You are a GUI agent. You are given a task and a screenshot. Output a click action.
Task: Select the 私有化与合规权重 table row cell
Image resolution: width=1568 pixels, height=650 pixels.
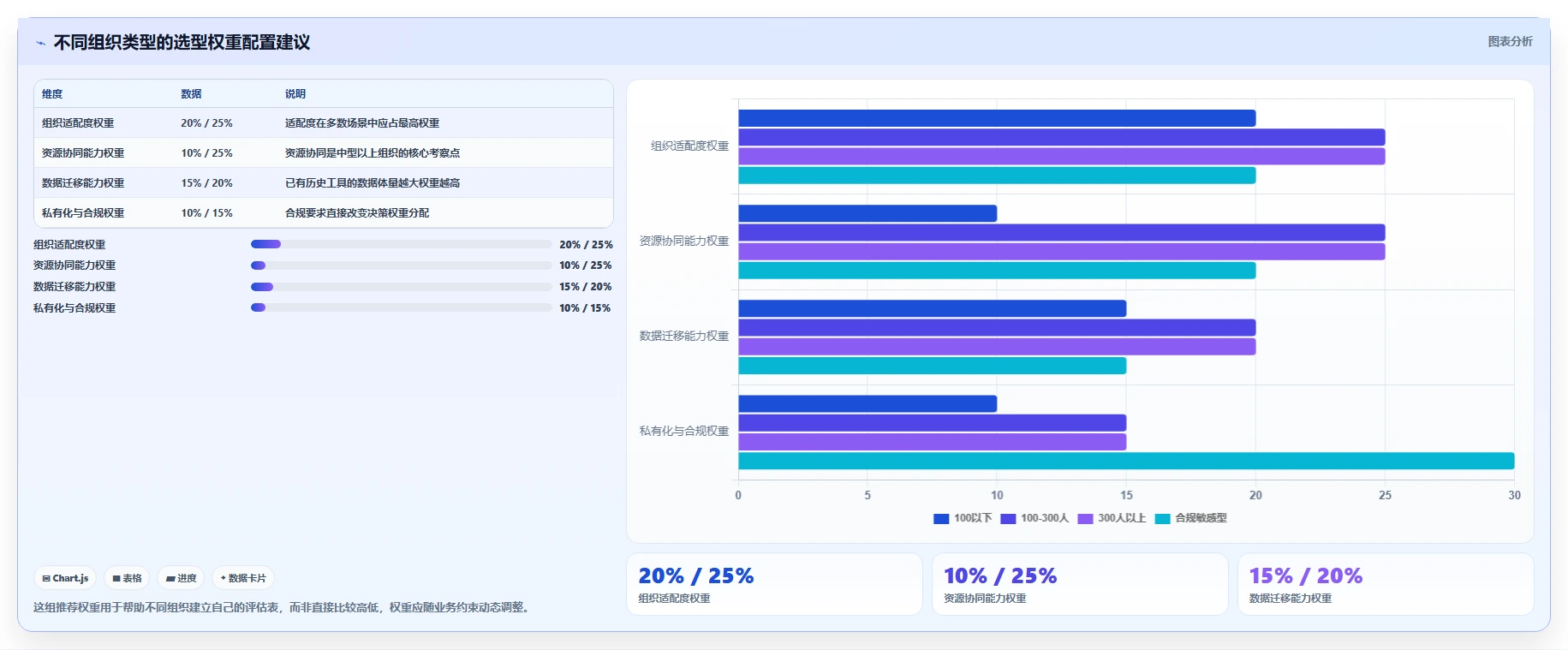pyautogui.click(x=83, y=213)
